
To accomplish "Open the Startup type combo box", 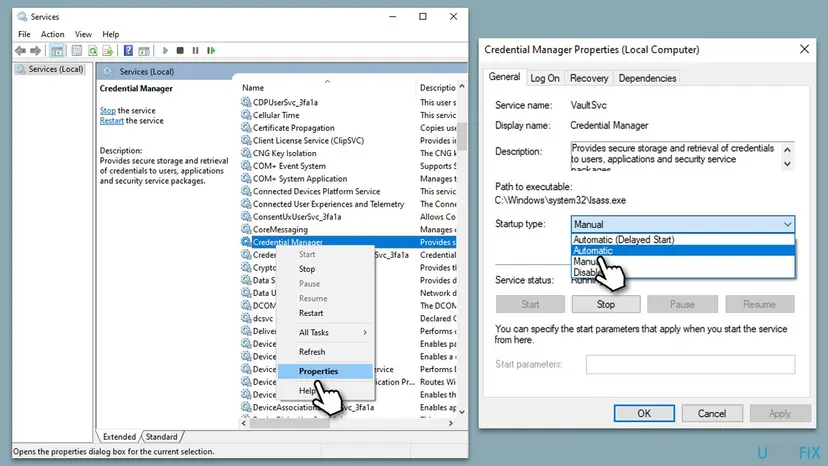I will point(683,224).
